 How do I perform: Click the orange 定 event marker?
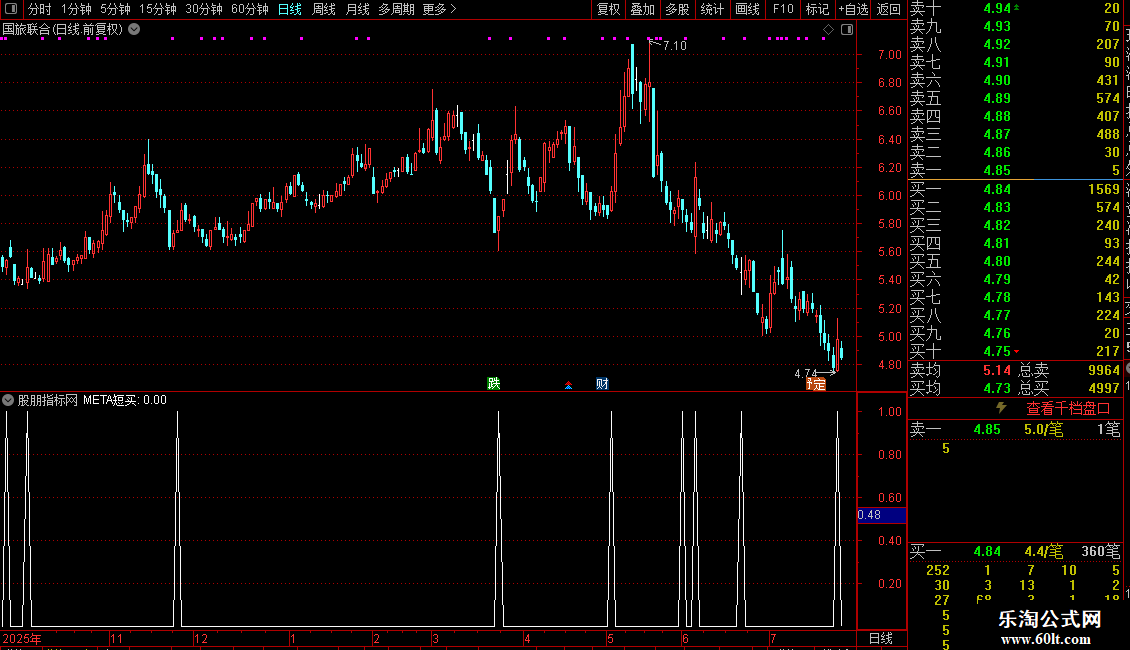[817, 384]
